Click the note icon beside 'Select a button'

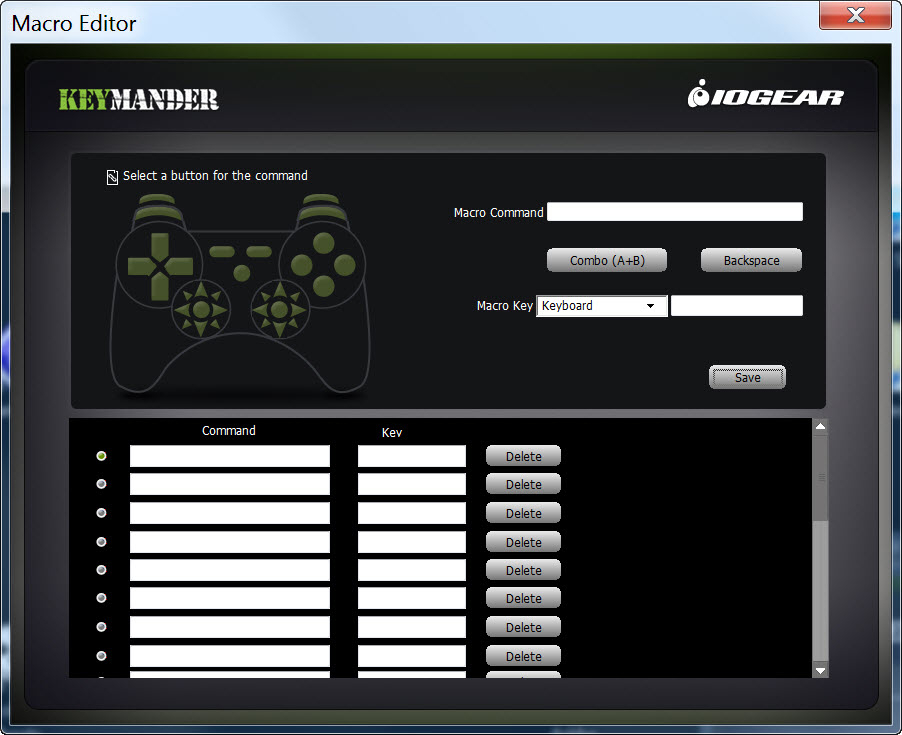point(112,177)
